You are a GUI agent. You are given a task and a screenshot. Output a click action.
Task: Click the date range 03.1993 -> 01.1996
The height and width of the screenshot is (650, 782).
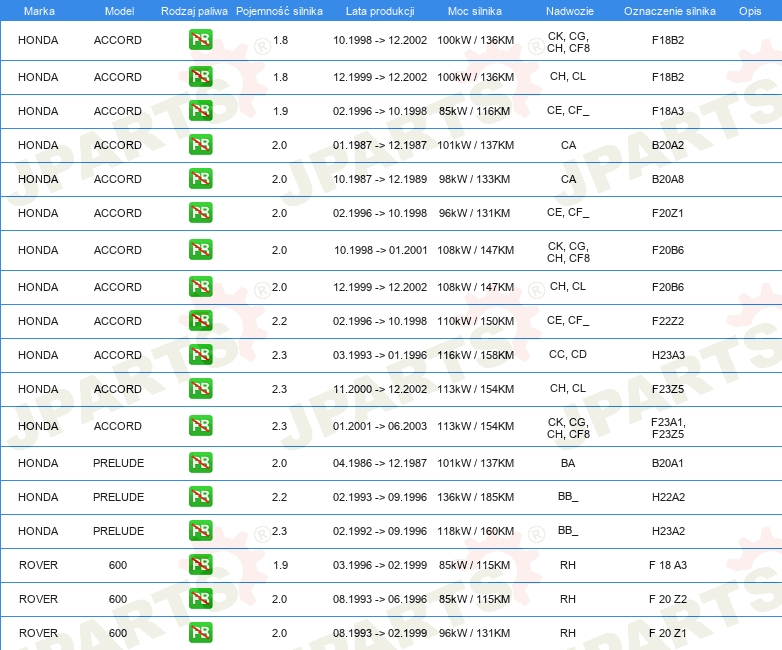coord(380,355)
